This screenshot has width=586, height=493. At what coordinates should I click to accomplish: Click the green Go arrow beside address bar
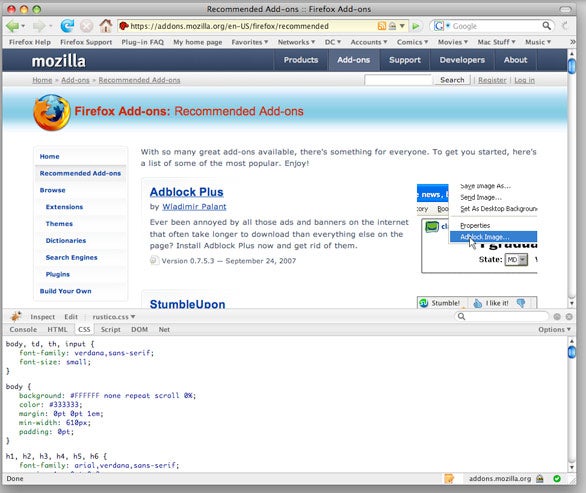(415, 26)
